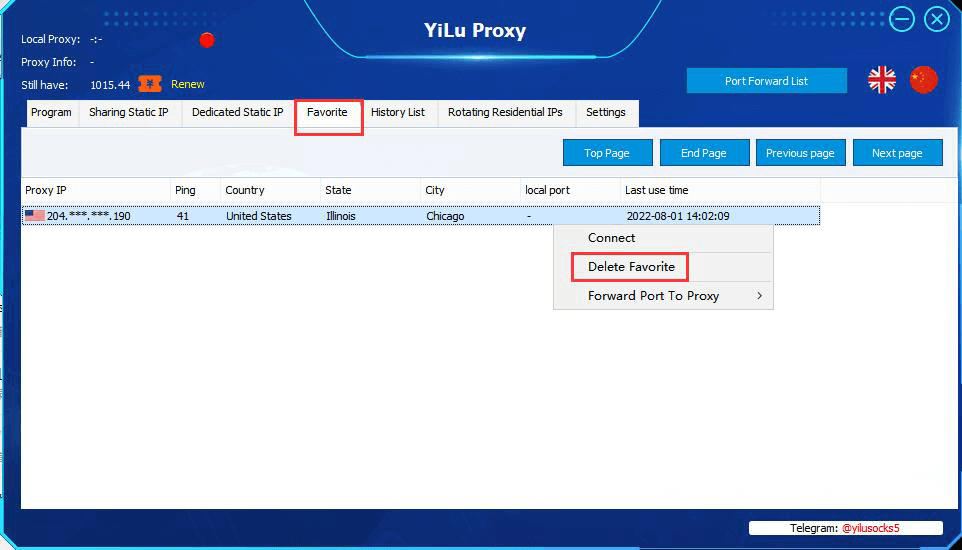Click Illinois state cell

pyautogui.click(x=341, y=216)
